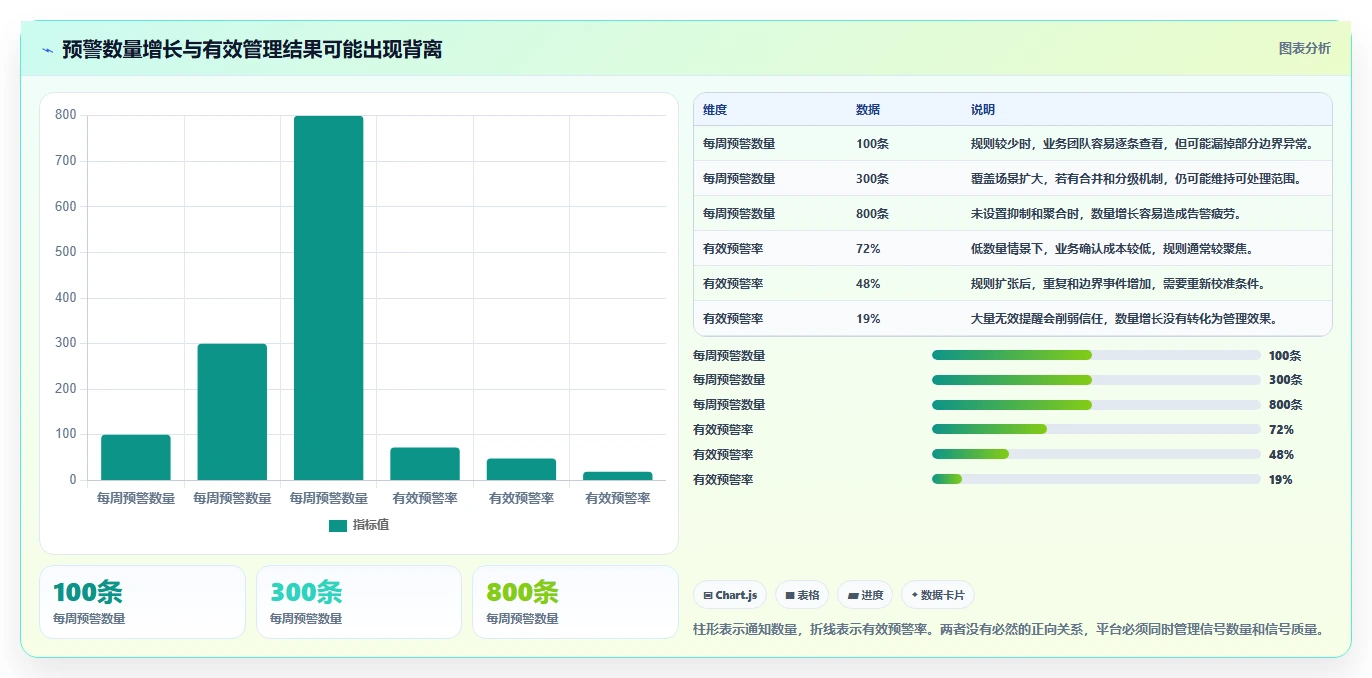Click the shortest chart bar near 19
Viewport: 1372px width, 678px height.
617,476
